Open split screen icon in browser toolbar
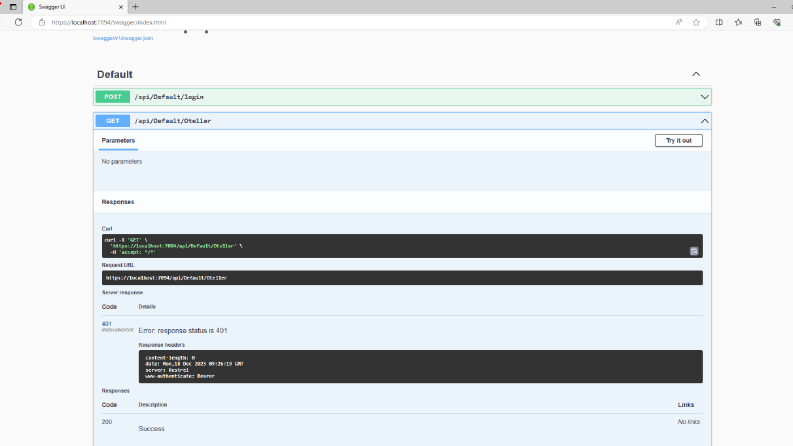The width and height of the screenshot is (793, 446). [719, 22]
